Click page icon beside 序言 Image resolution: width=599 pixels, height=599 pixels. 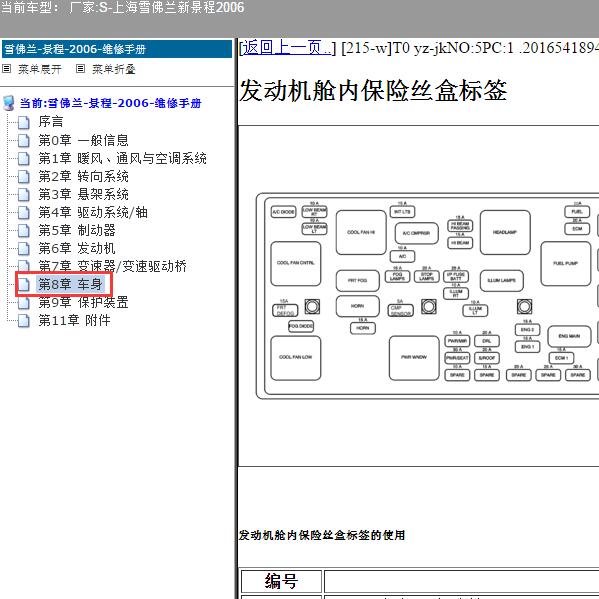click(x=24, y=122)
